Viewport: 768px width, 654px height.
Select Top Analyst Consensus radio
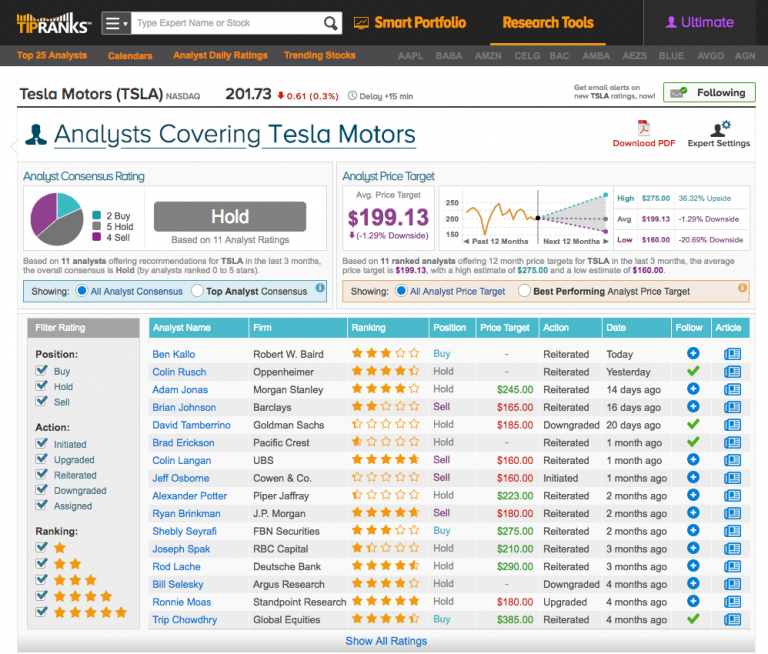[x=197, y=291]
